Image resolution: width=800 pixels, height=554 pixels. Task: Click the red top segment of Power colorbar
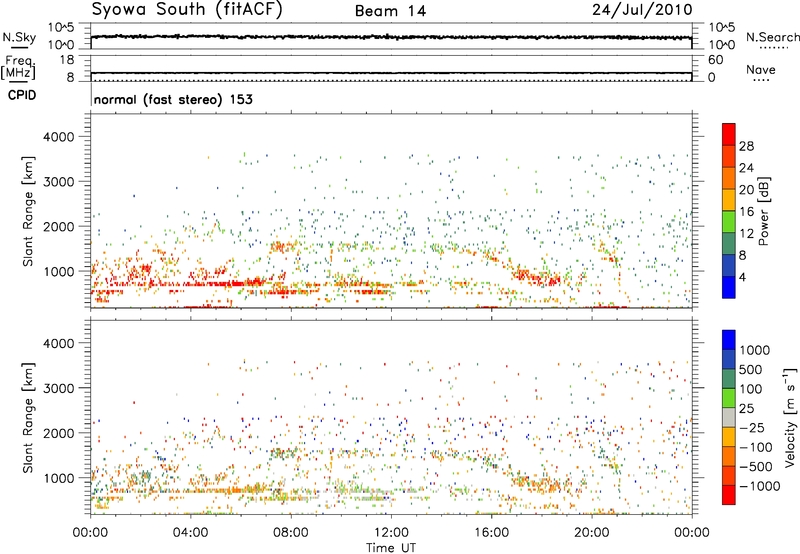pyautogui.click(x=729, y=134)
